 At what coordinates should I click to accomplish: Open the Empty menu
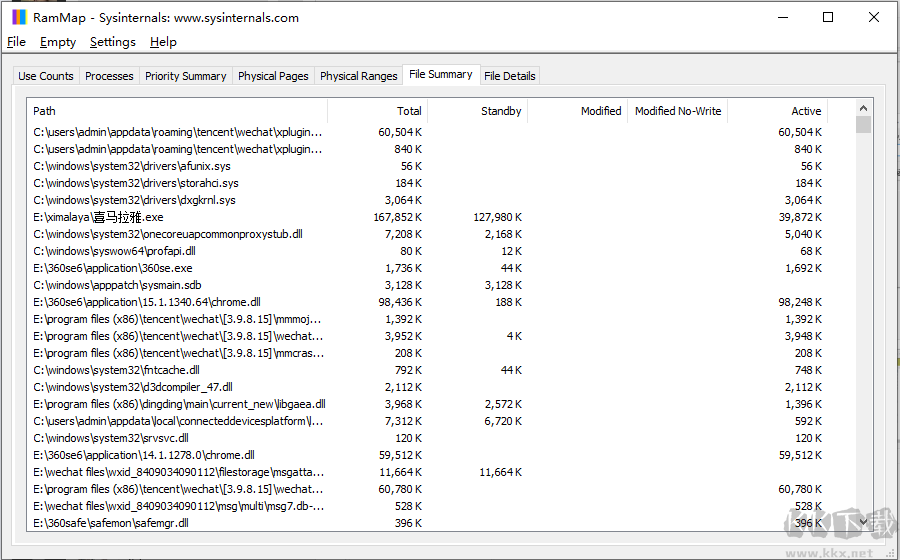pos(58,42)
